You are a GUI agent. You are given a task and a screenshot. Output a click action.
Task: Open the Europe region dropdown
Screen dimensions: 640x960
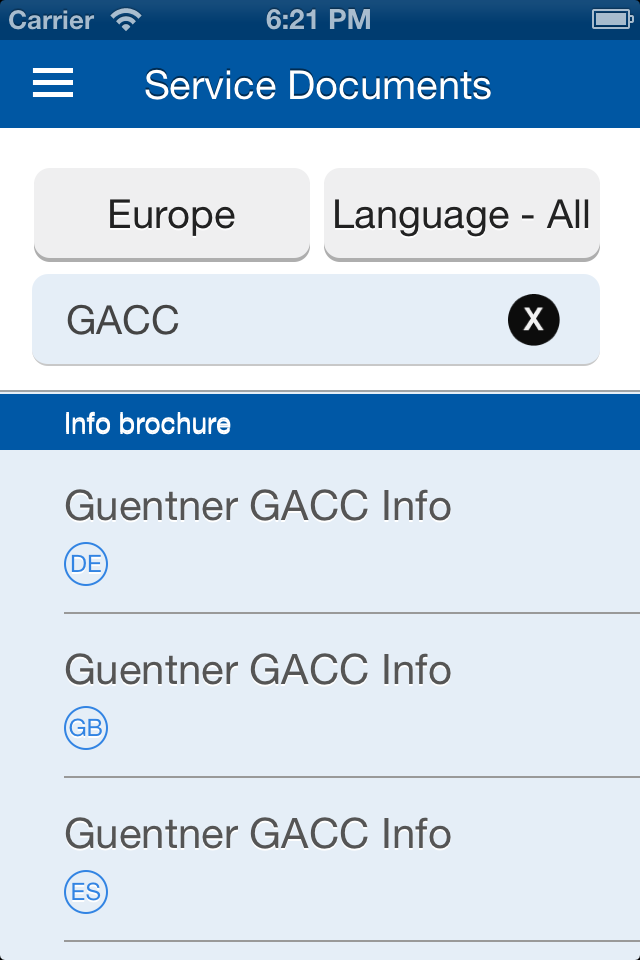(172, 214)
